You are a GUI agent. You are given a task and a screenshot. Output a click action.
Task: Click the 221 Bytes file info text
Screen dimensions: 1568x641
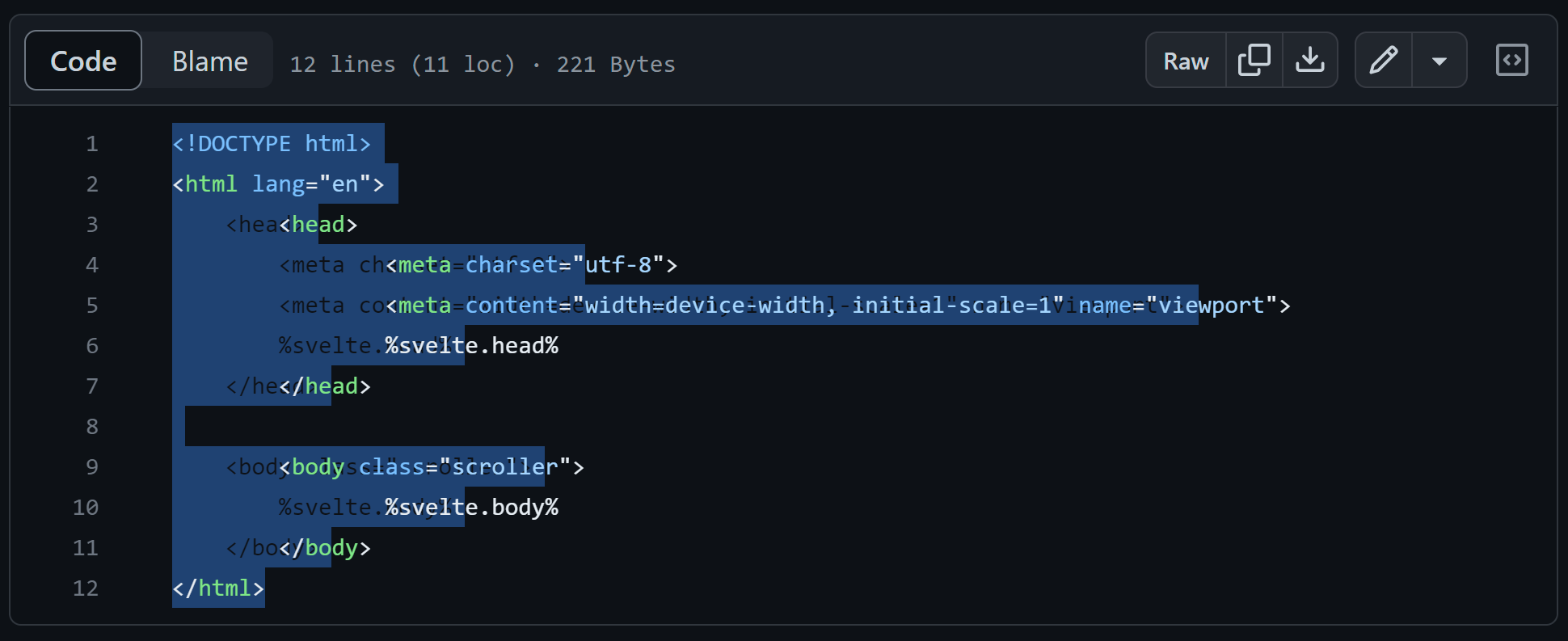tap(616, 64)
